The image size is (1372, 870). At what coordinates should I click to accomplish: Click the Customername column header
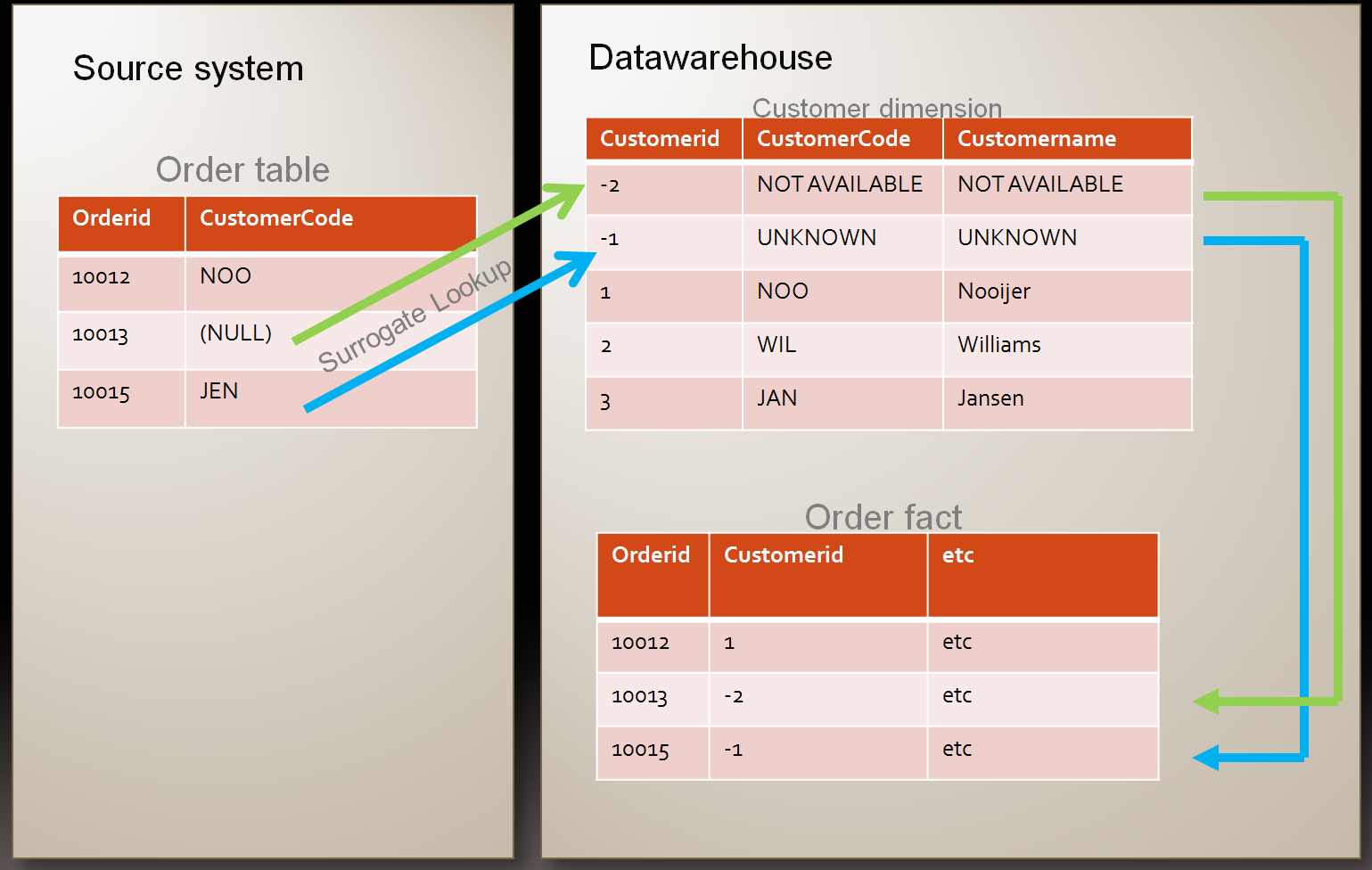(1036, 139)
